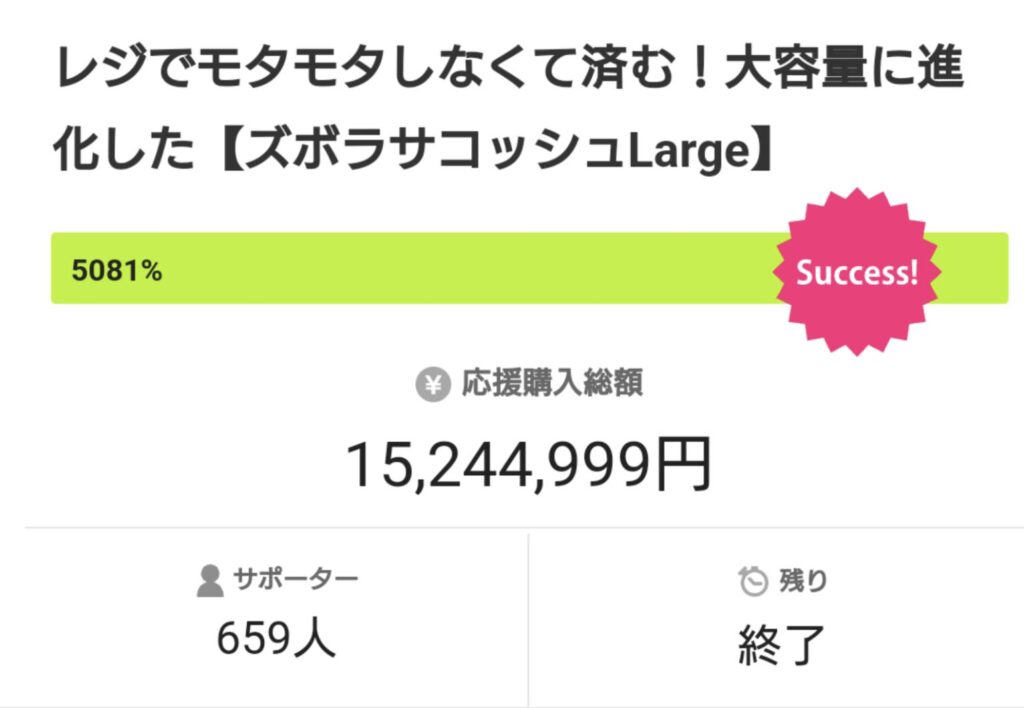The image size is (1024, 708).
Task: Click the サポーター label
Action: [x=295, y=579]
